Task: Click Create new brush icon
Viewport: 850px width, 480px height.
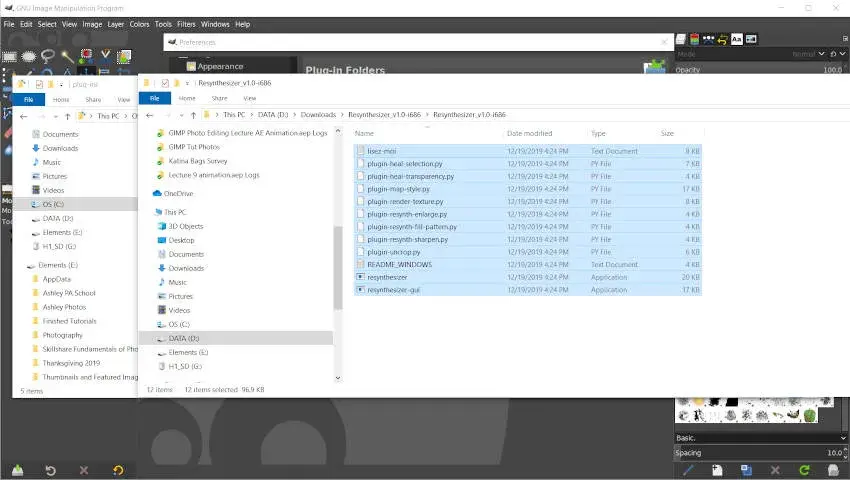Action: [717, 470]
